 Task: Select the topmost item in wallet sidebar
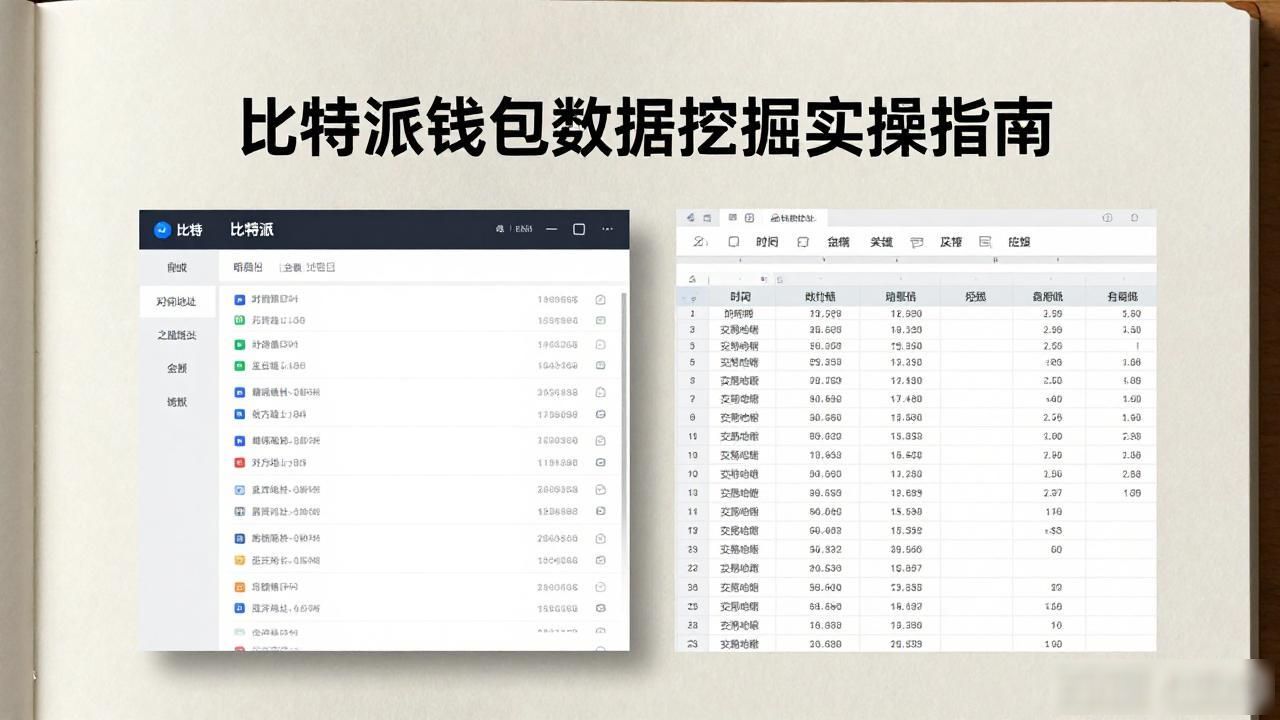pyautogui.click(x=177, y=267)
